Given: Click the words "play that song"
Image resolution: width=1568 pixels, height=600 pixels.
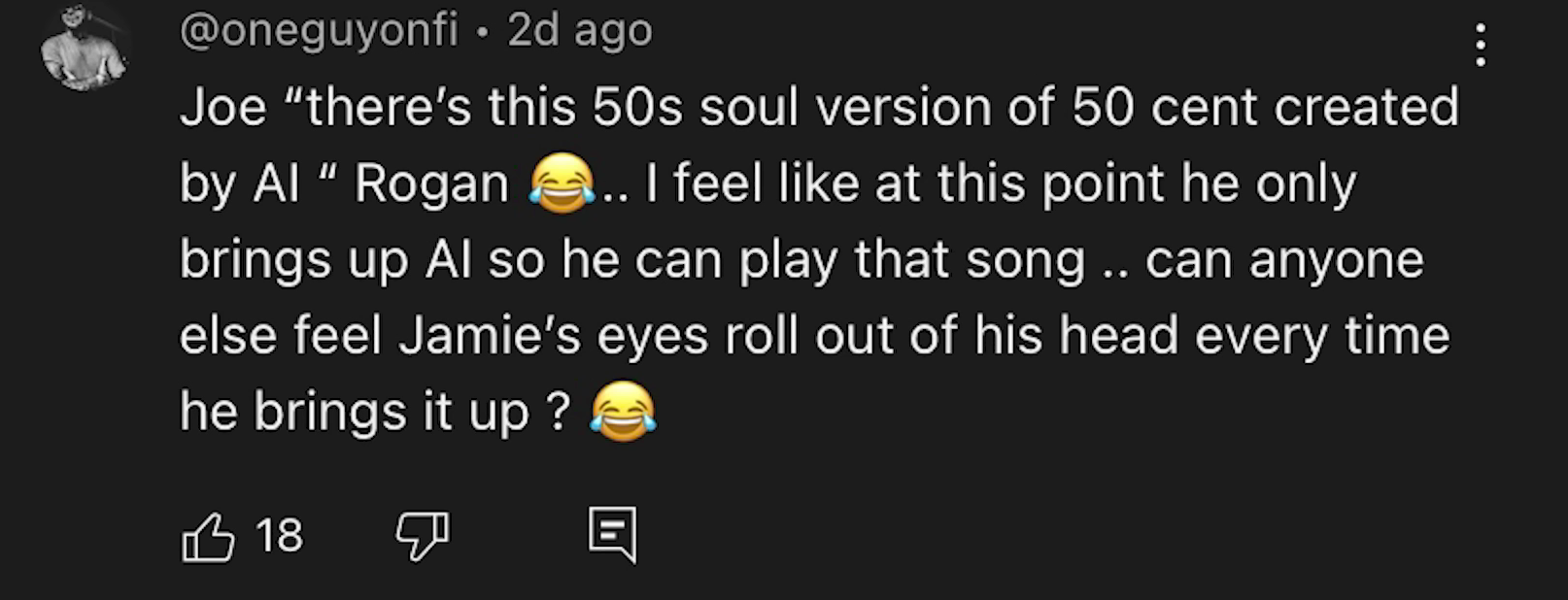Looking at the screenshot, I should (x=911, y=260).
